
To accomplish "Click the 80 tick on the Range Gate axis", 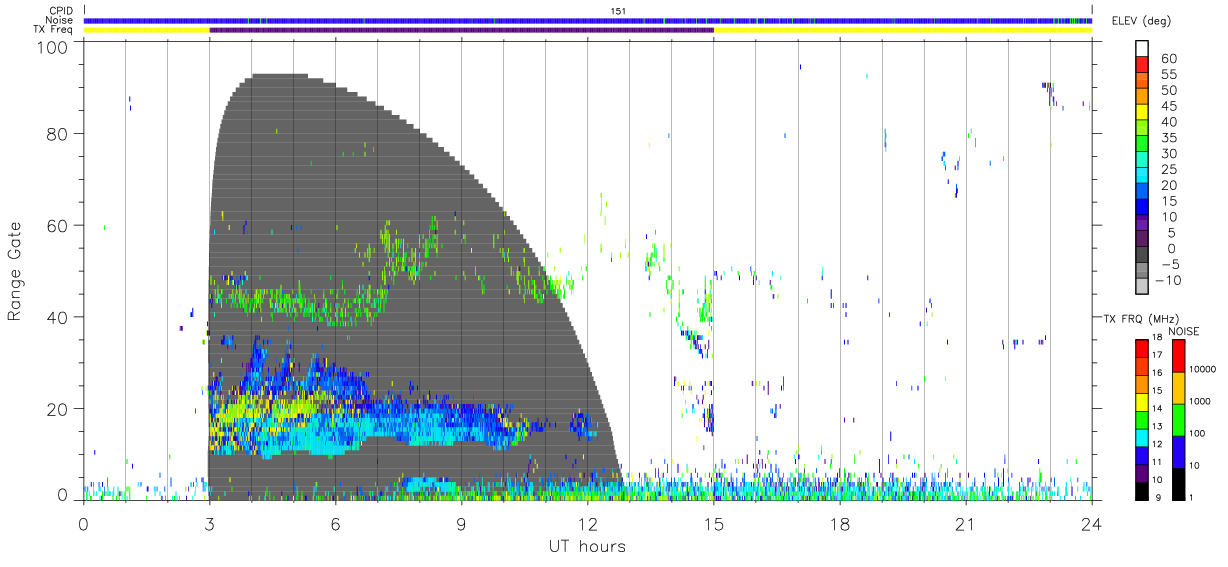I will (59, 134).
